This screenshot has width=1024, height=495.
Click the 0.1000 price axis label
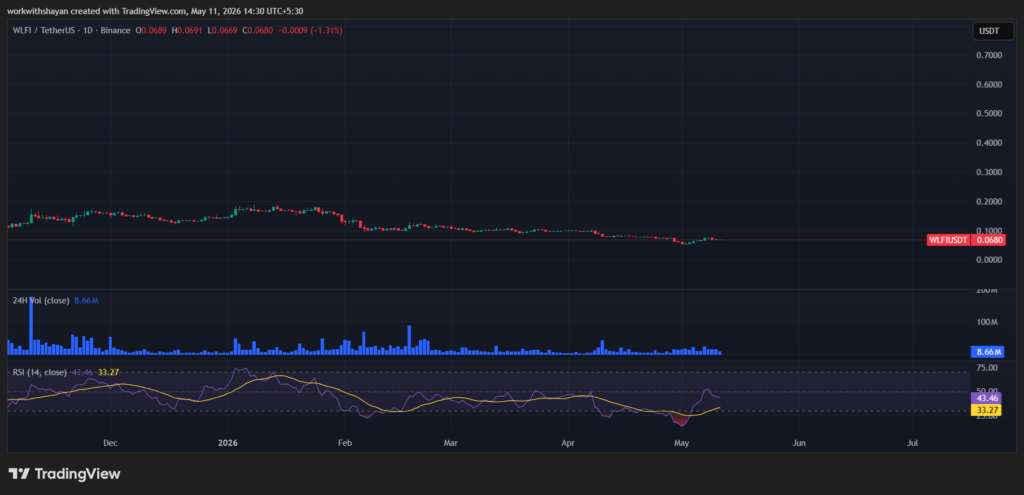point(987,231)
